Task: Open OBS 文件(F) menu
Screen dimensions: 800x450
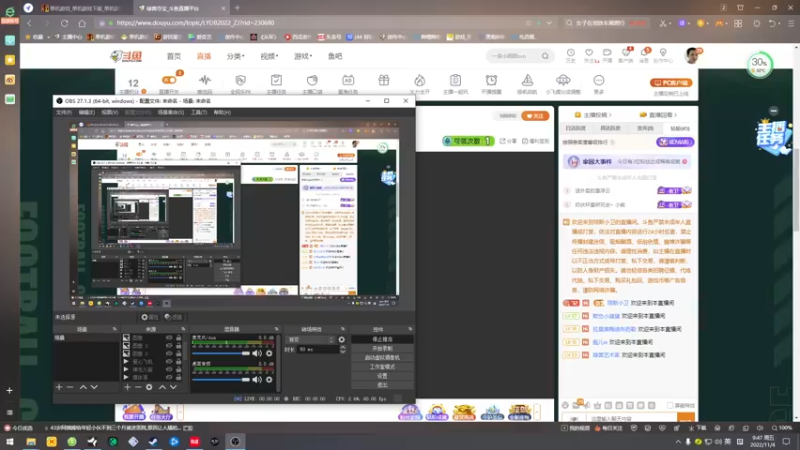Action: coord(64,112)
